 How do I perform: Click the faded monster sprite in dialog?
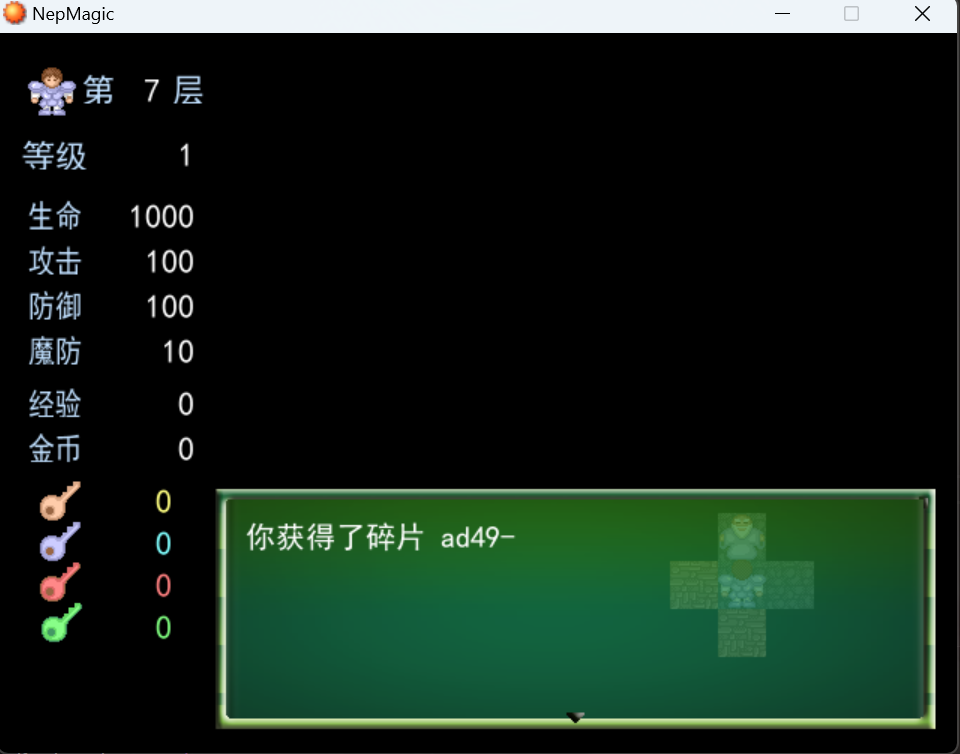click(741, 536)
